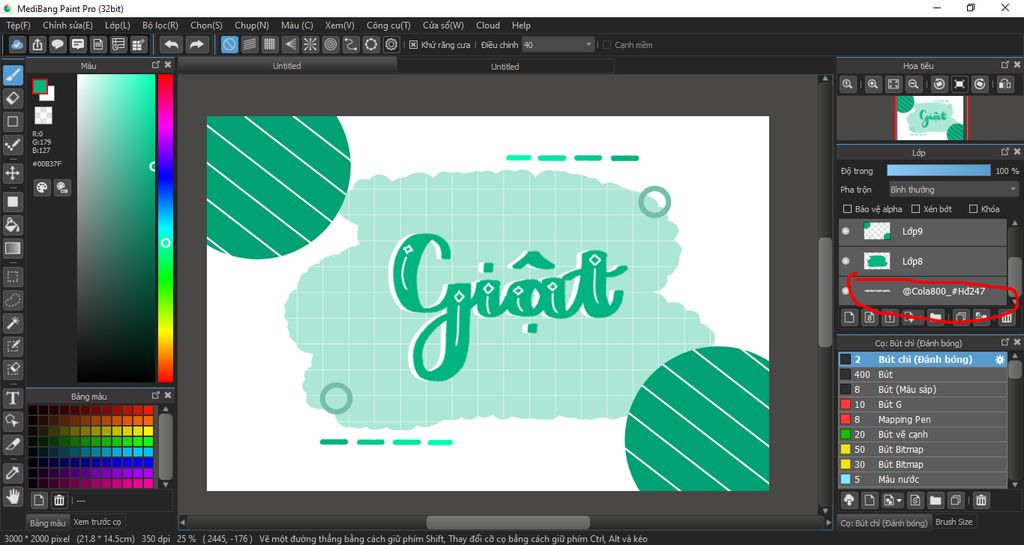Viewport: 1024px width, 545px height.
Task: Switch to the Xem trước cọ tab
Action: (97, 522)
